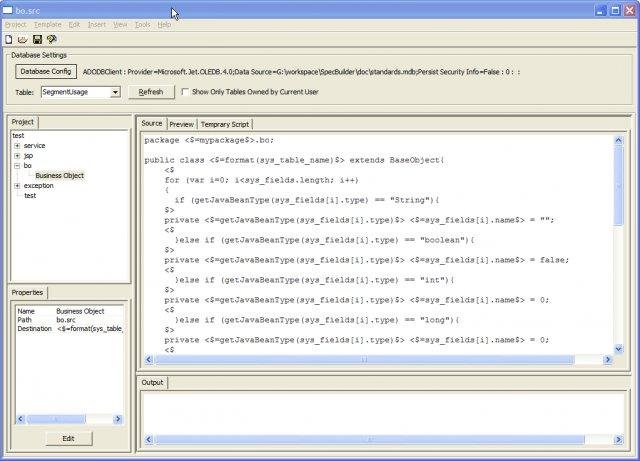Click inside the Output text area
Screen dimensions: 640x461
coord(382,412)
